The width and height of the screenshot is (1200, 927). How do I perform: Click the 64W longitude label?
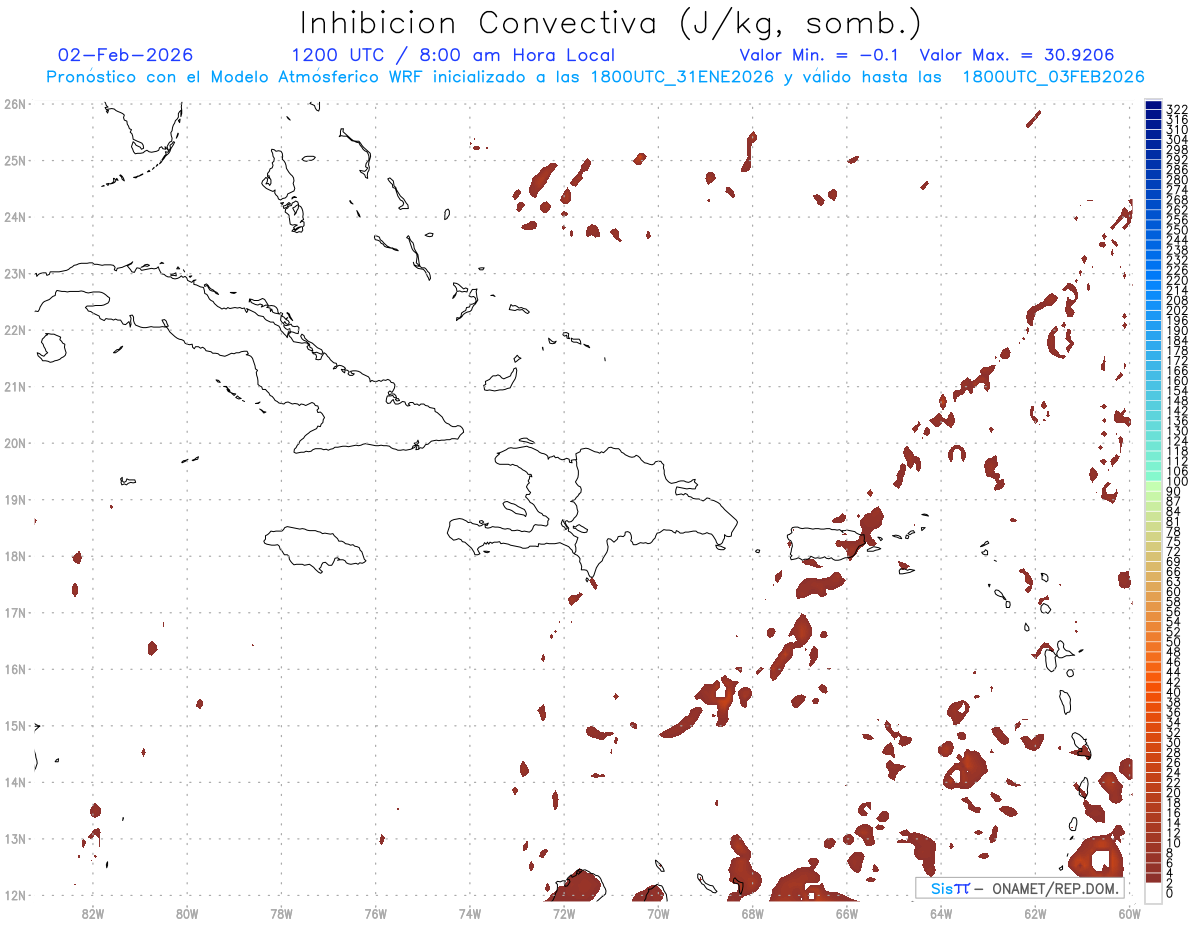(x=941, y=913)
